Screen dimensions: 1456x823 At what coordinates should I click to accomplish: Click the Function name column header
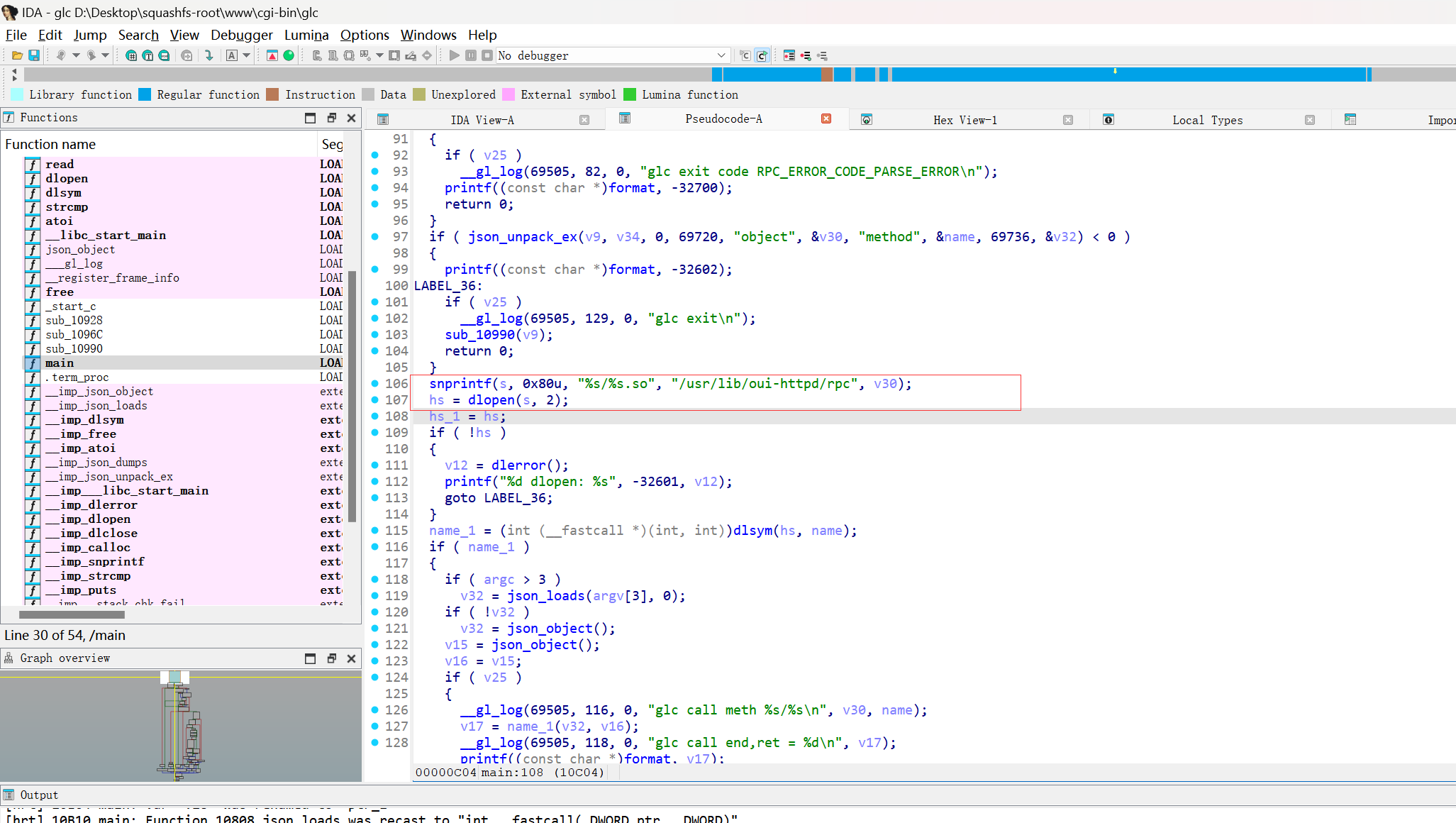pyautogui.click(x=160, y=144)
